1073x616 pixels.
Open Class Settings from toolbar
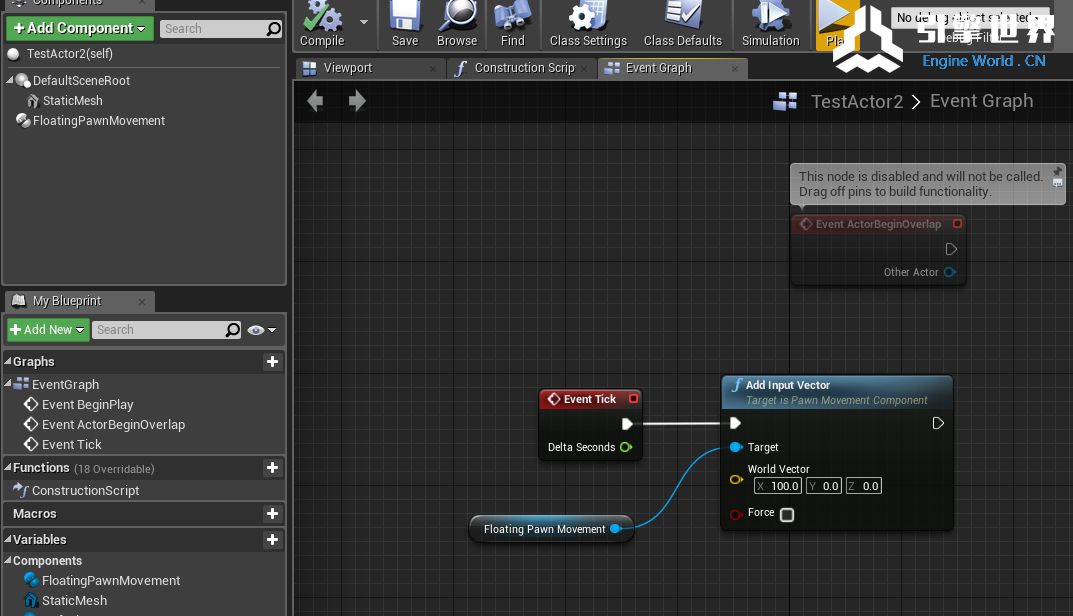(x=589, y=24)
